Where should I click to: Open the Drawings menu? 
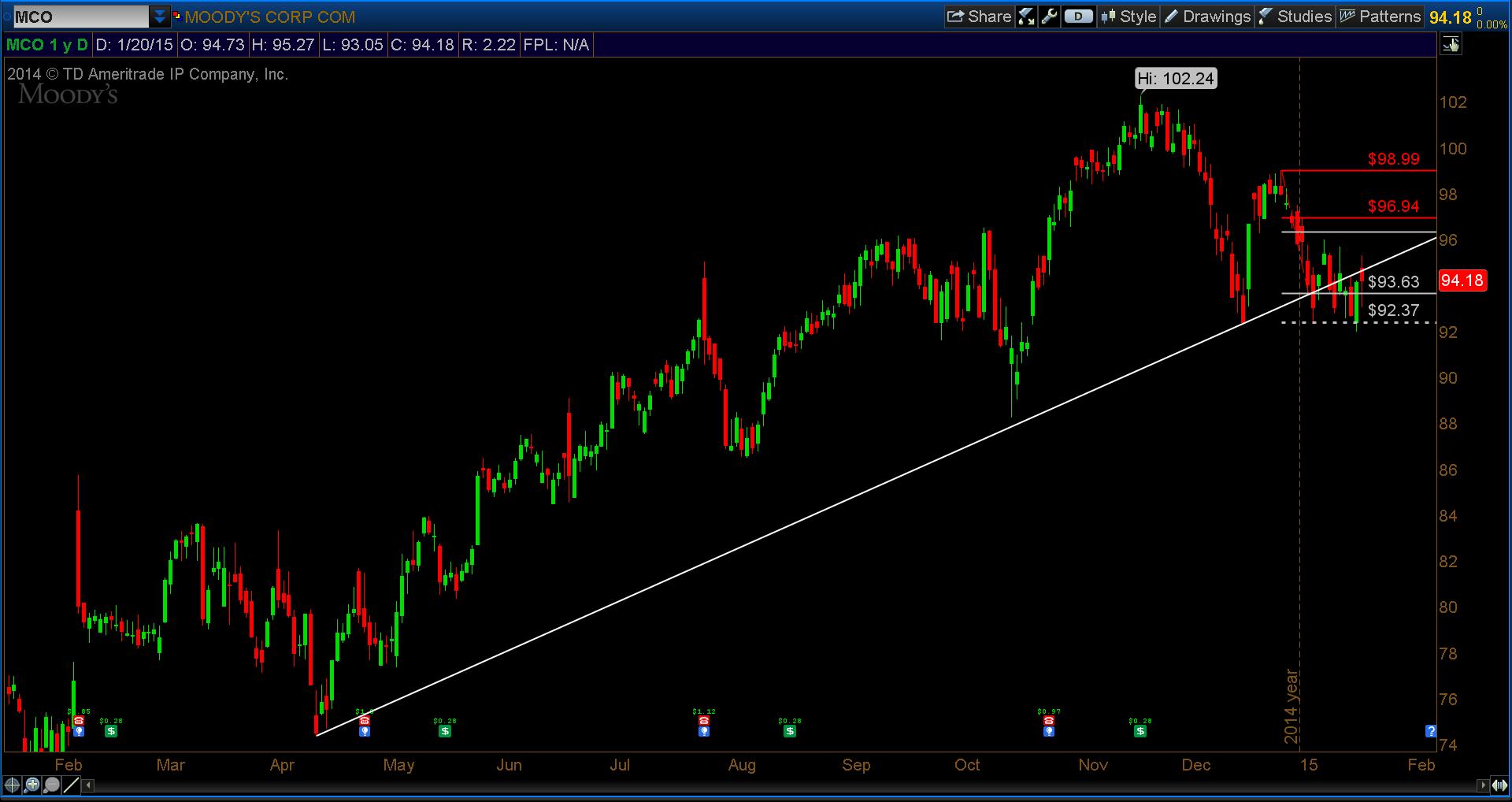(1206, 17)
